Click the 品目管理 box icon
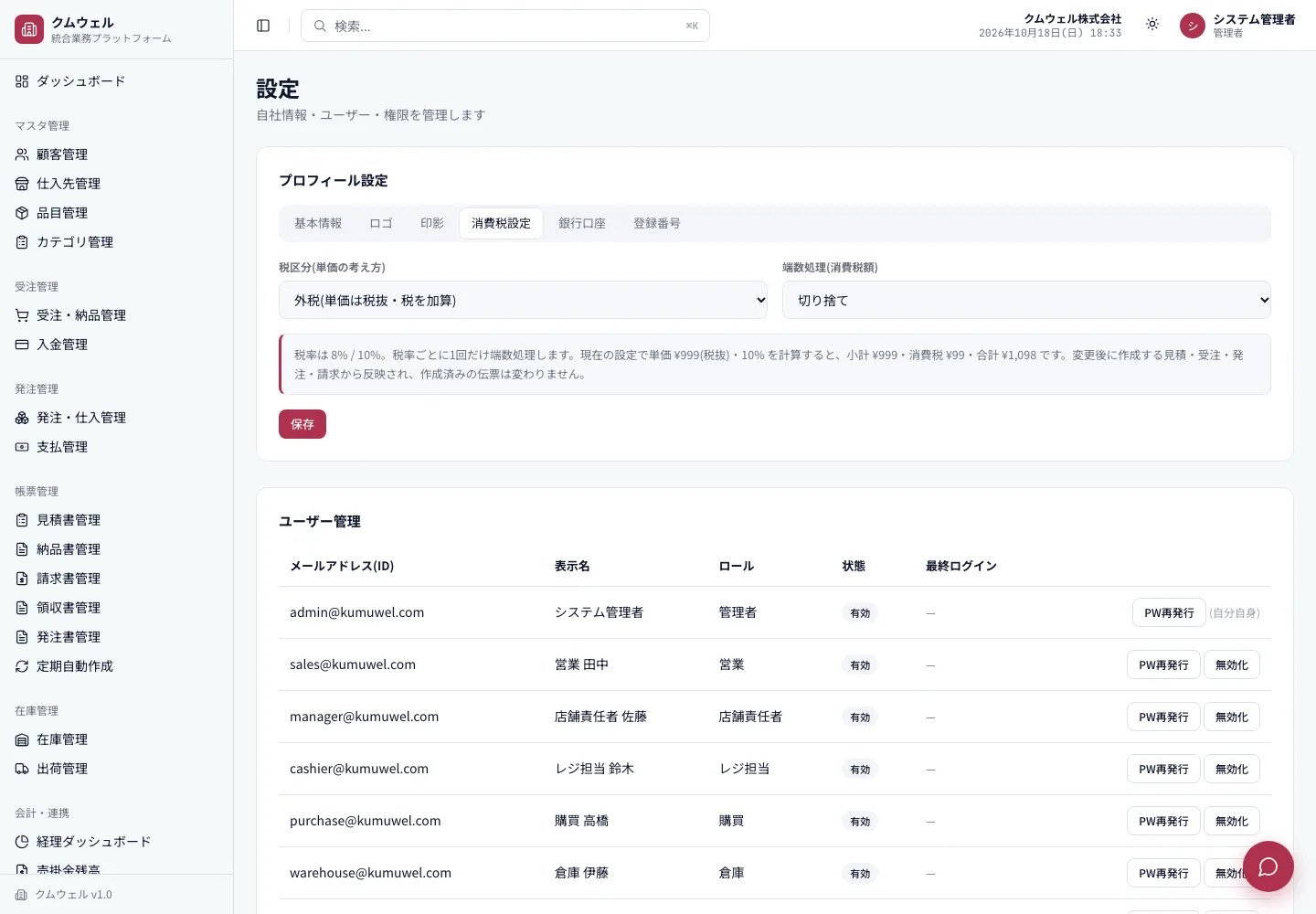1316x914 pixels. pos(22,213)
